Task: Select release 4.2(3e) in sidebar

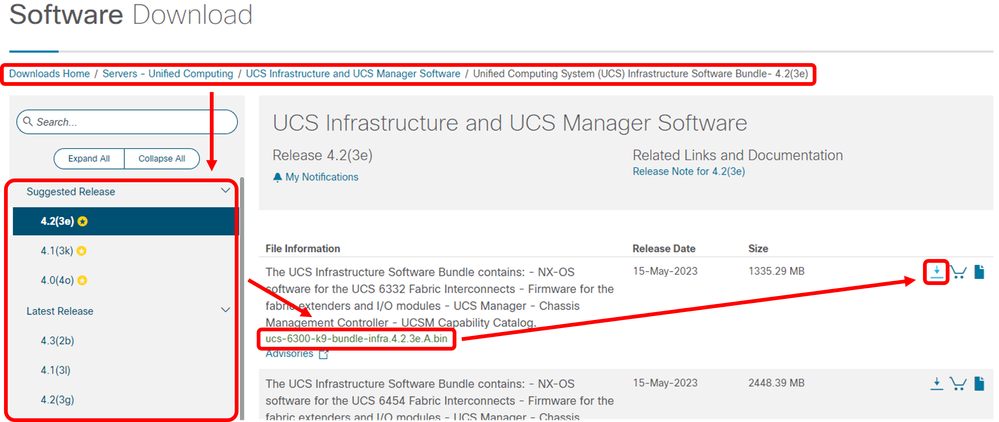Action: tap(125, 221)
